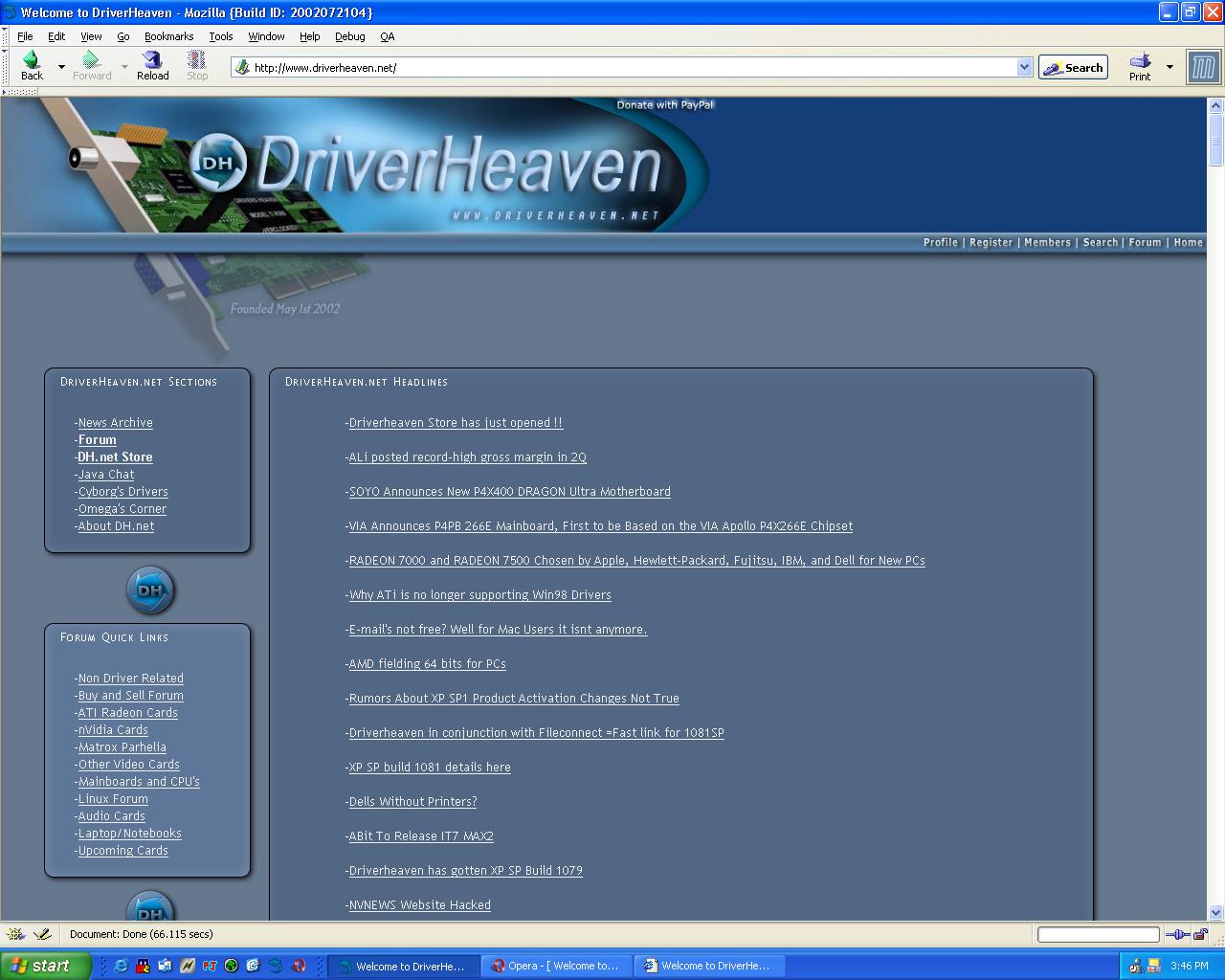Screen dimensions: 1225x980
Task: Collapse the navigation toolbar using its grippy
Action: (5, 67)
